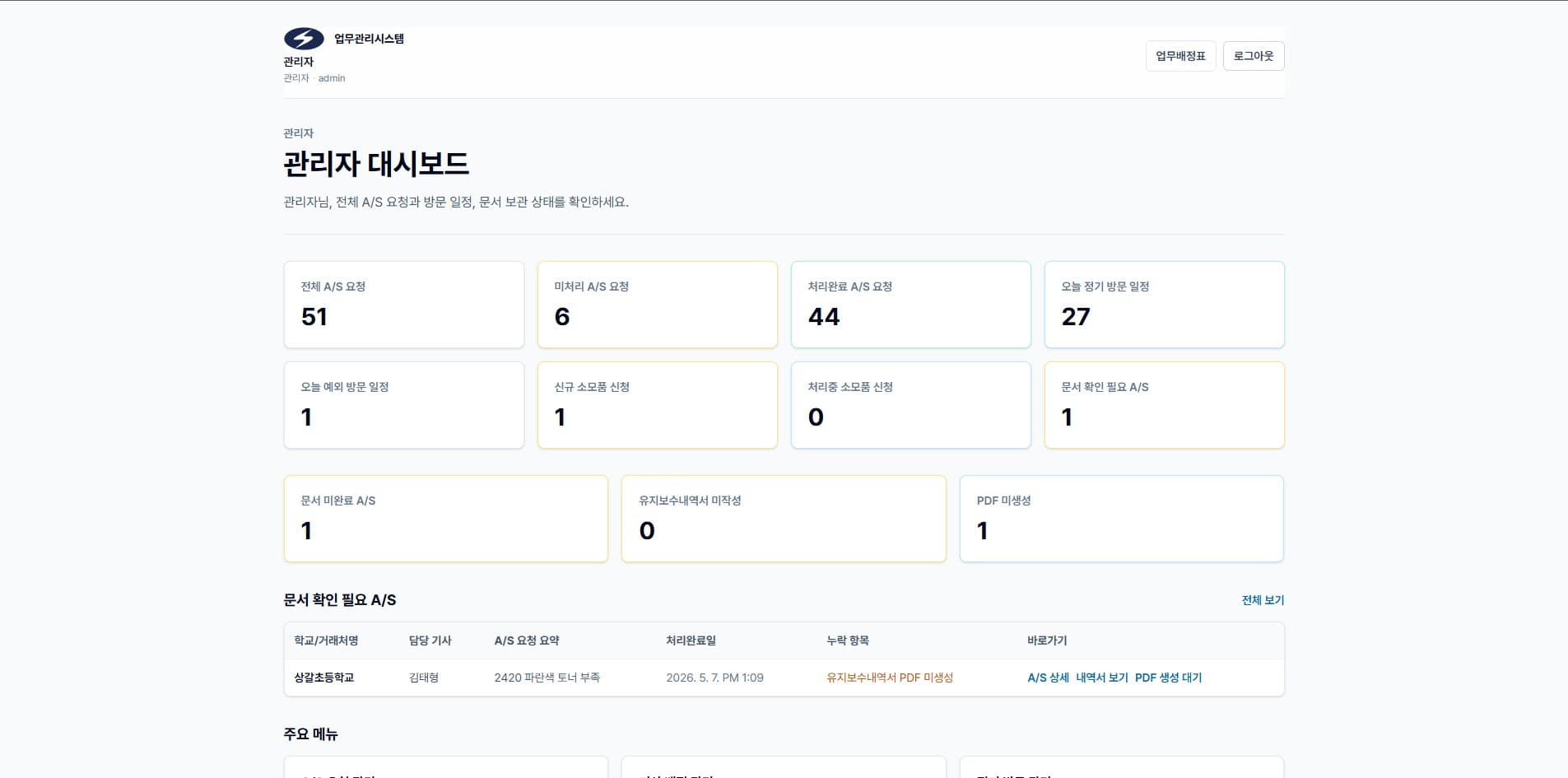Click the 관리자 대시보드 heading

[x=376, y=164]
